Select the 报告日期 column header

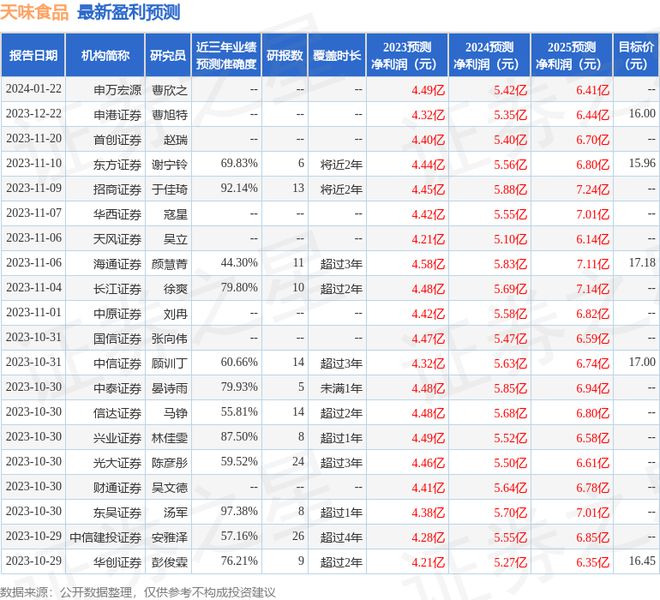[x=33, y=55]
